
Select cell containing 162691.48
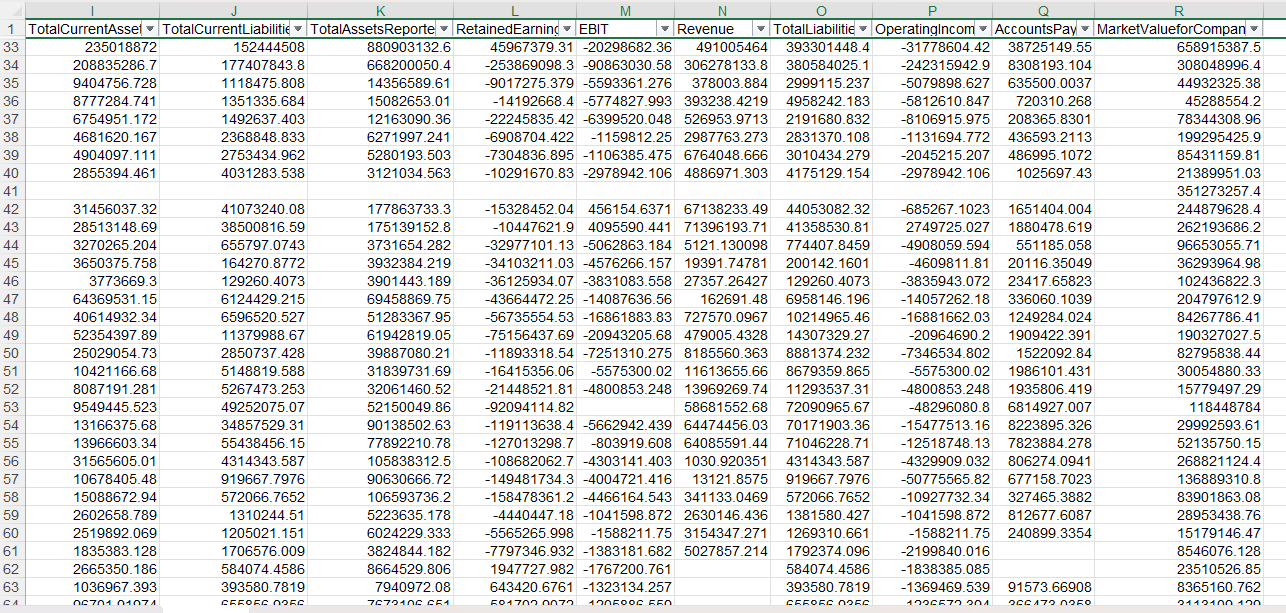coord(722,298)
